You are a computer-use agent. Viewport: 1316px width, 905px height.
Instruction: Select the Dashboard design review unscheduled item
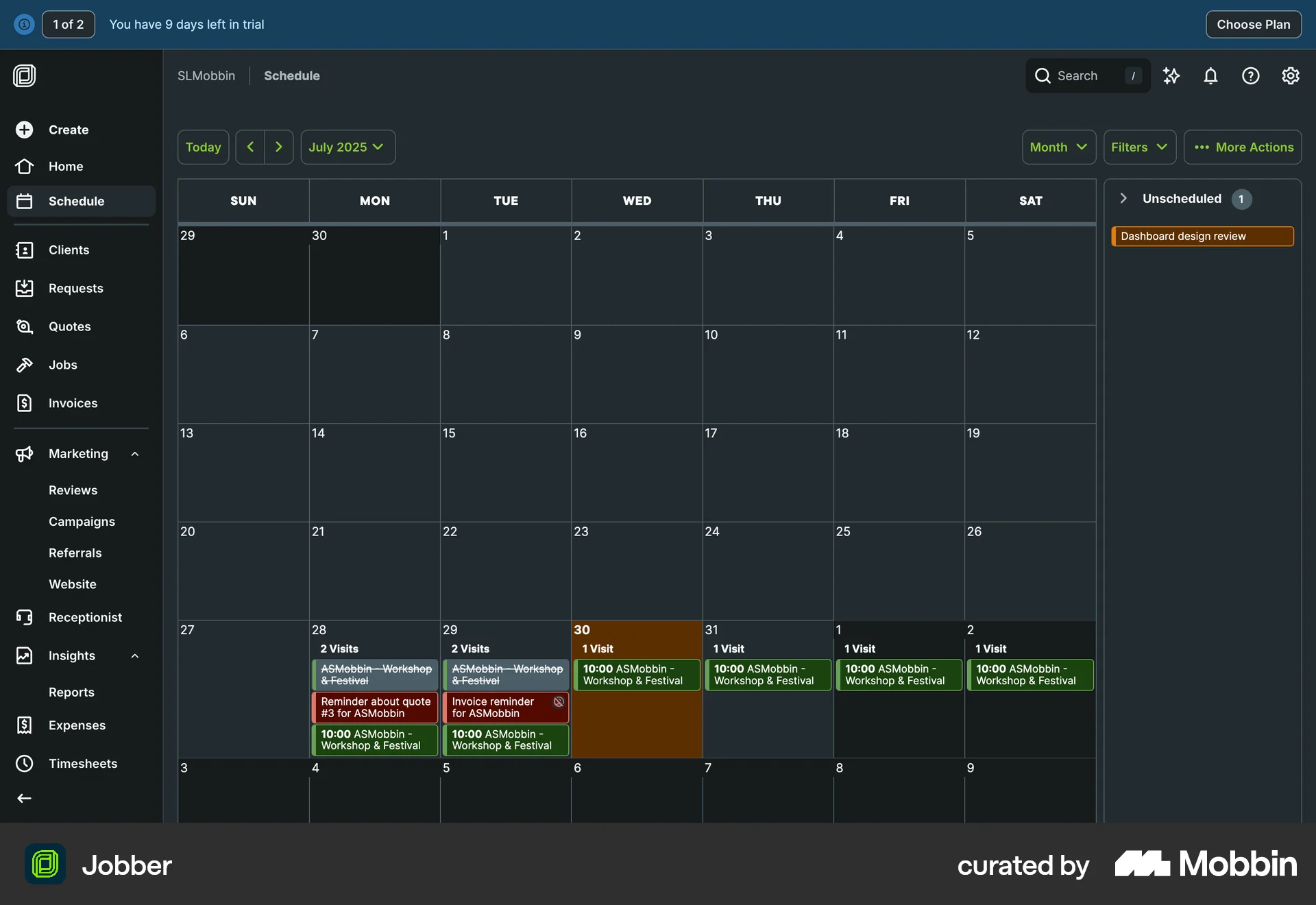1203,235
